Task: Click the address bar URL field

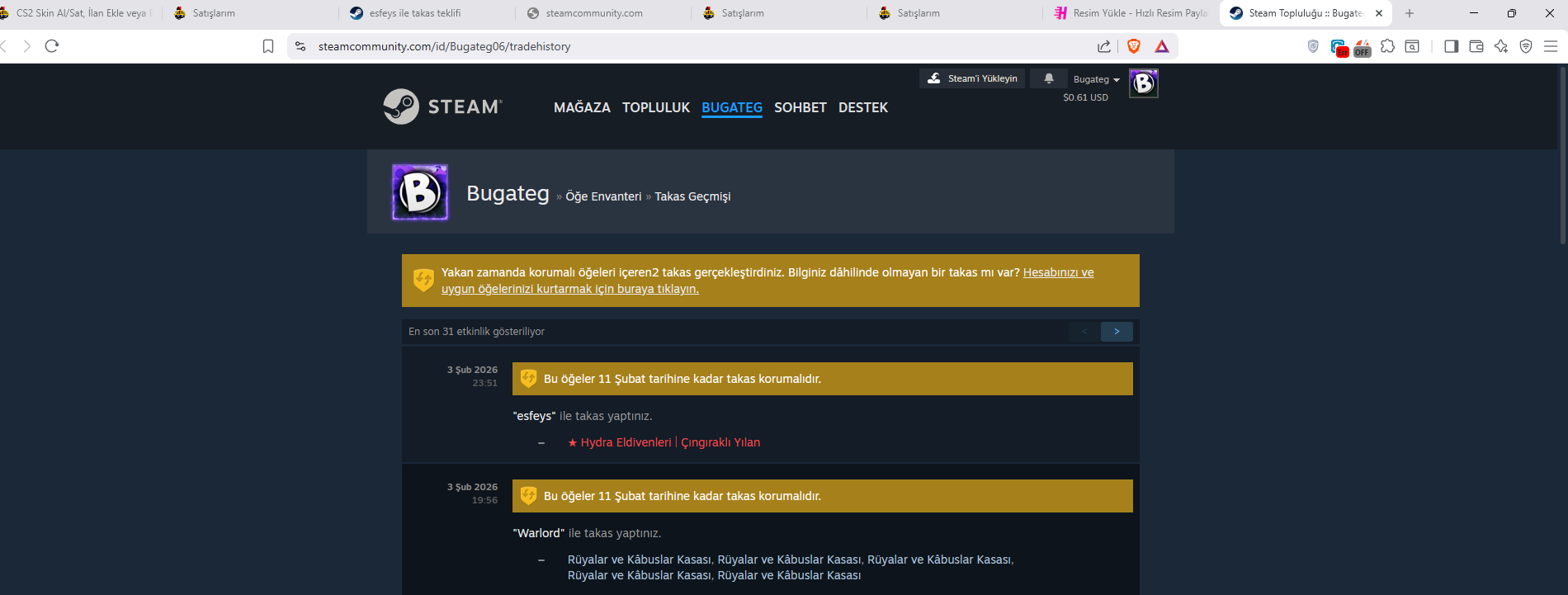Action: click(x=701, y=46)
